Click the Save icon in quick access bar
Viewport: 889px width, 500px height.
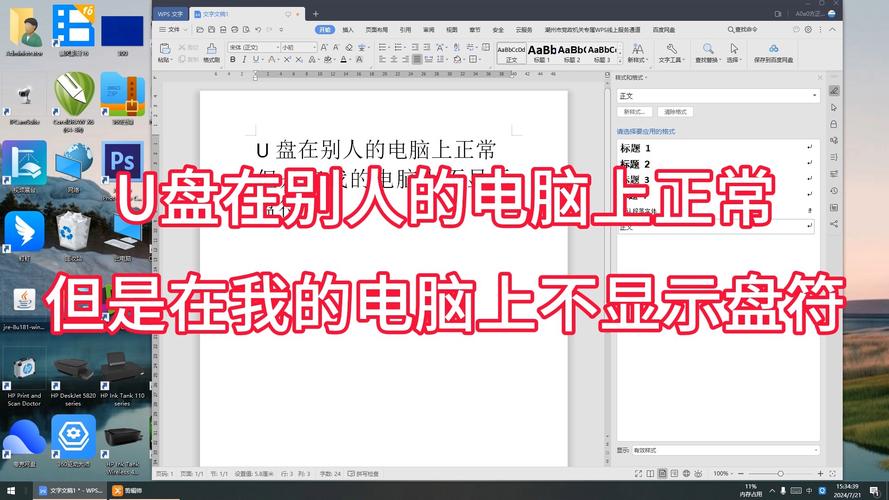pos(211,29)
